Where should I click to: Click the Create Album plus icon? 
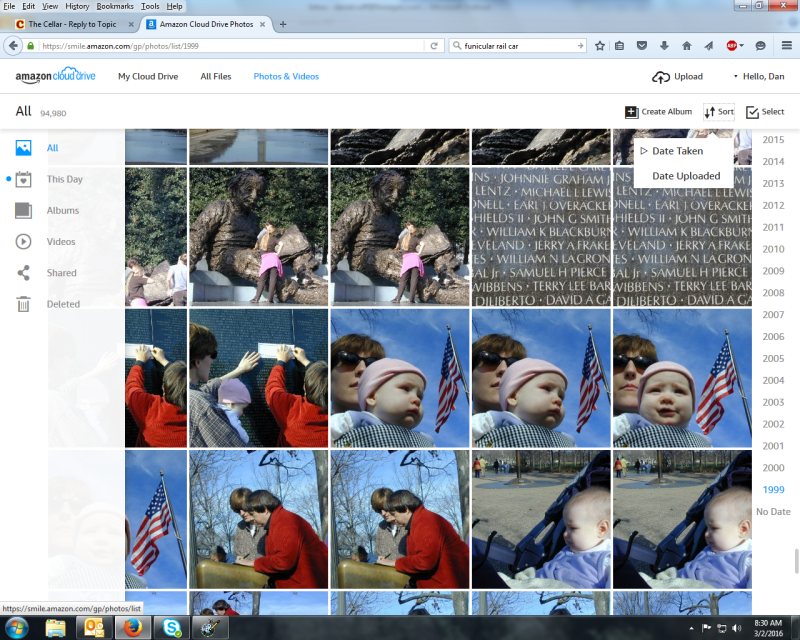pos(631,112)
